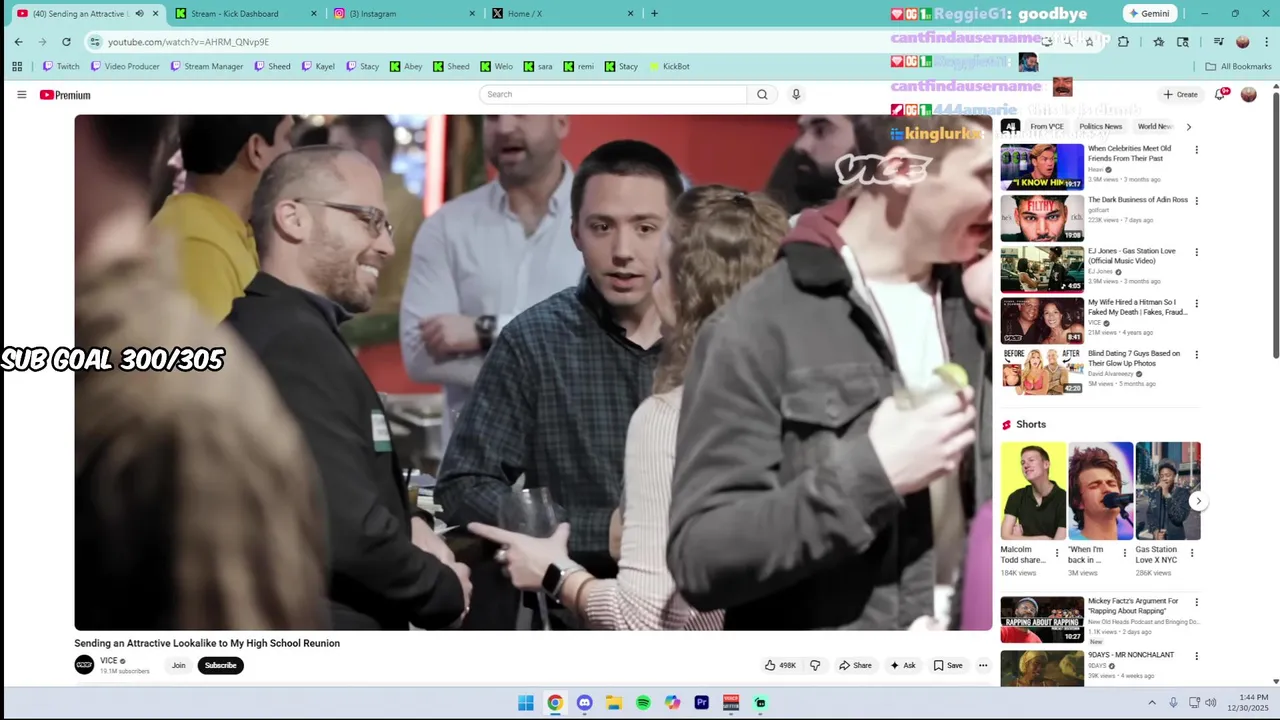The height and width of the screenshot is (720, 1280).
Task: Go to YouTube Premium home logo
Action: click(x=65, y=95)
